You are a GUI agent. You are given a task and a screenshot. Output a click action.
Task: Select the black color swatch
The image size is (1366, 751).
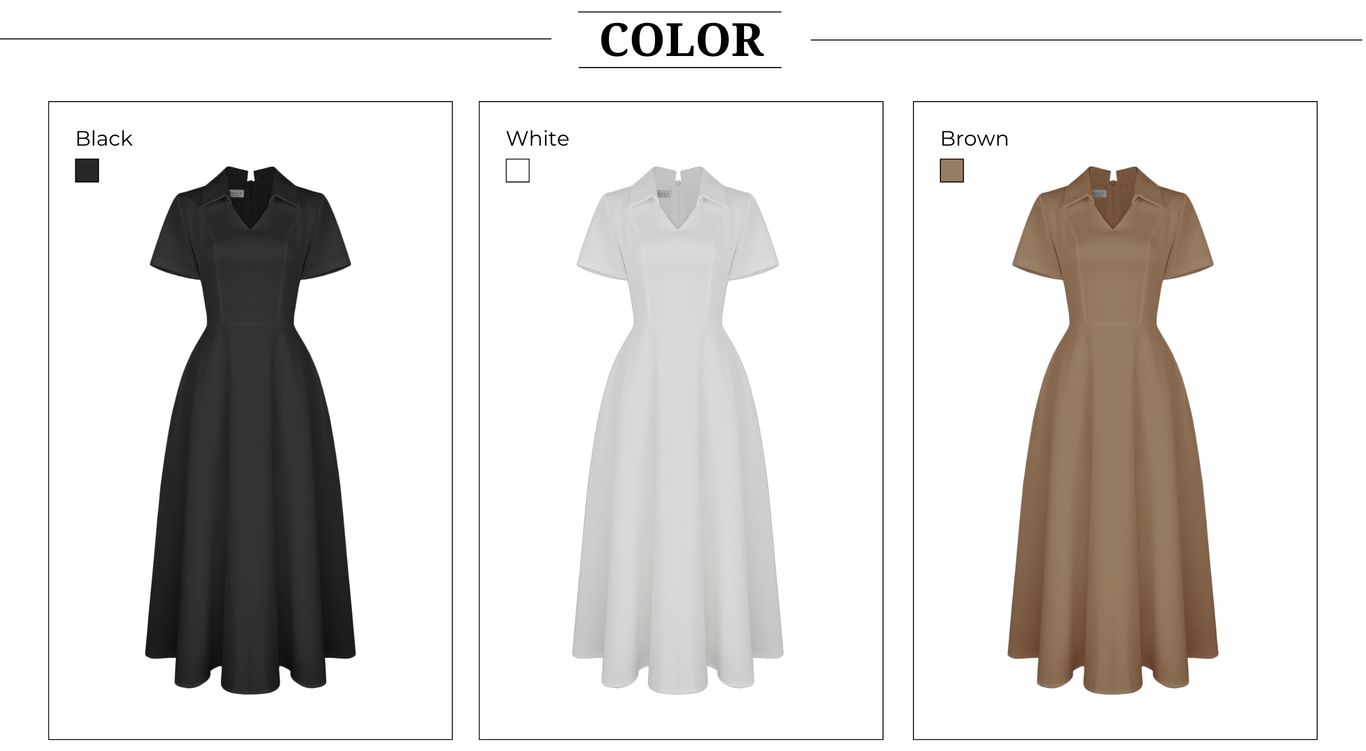tap(87, 170)
